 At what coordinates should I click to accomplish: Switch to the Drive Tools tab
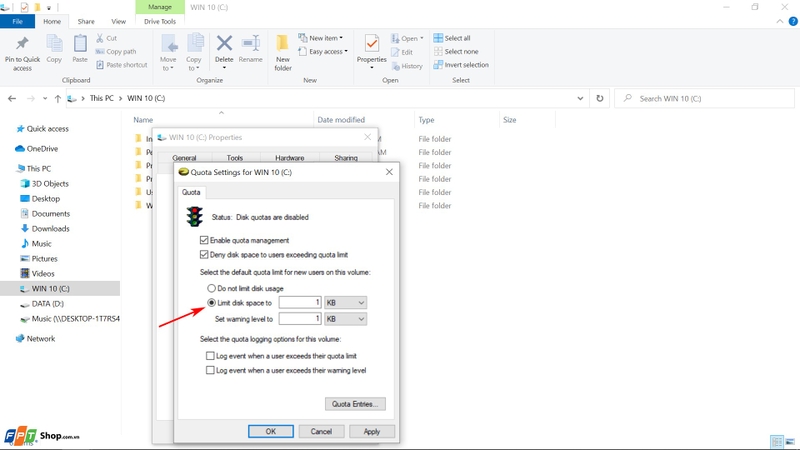coord(160,21)
